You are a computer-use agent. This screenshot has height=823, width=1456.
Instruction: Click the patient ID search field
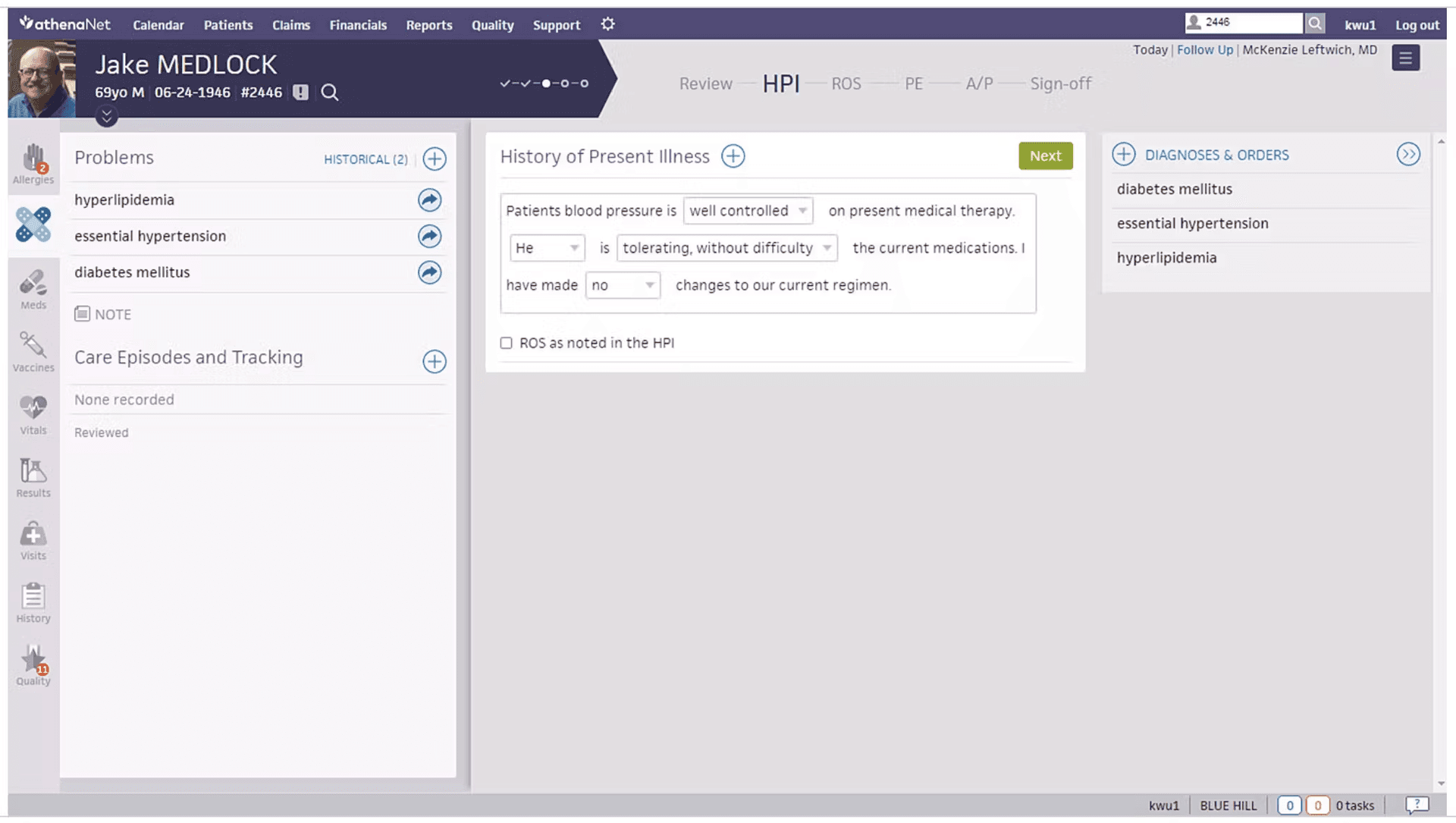[x=1244, y=23]
